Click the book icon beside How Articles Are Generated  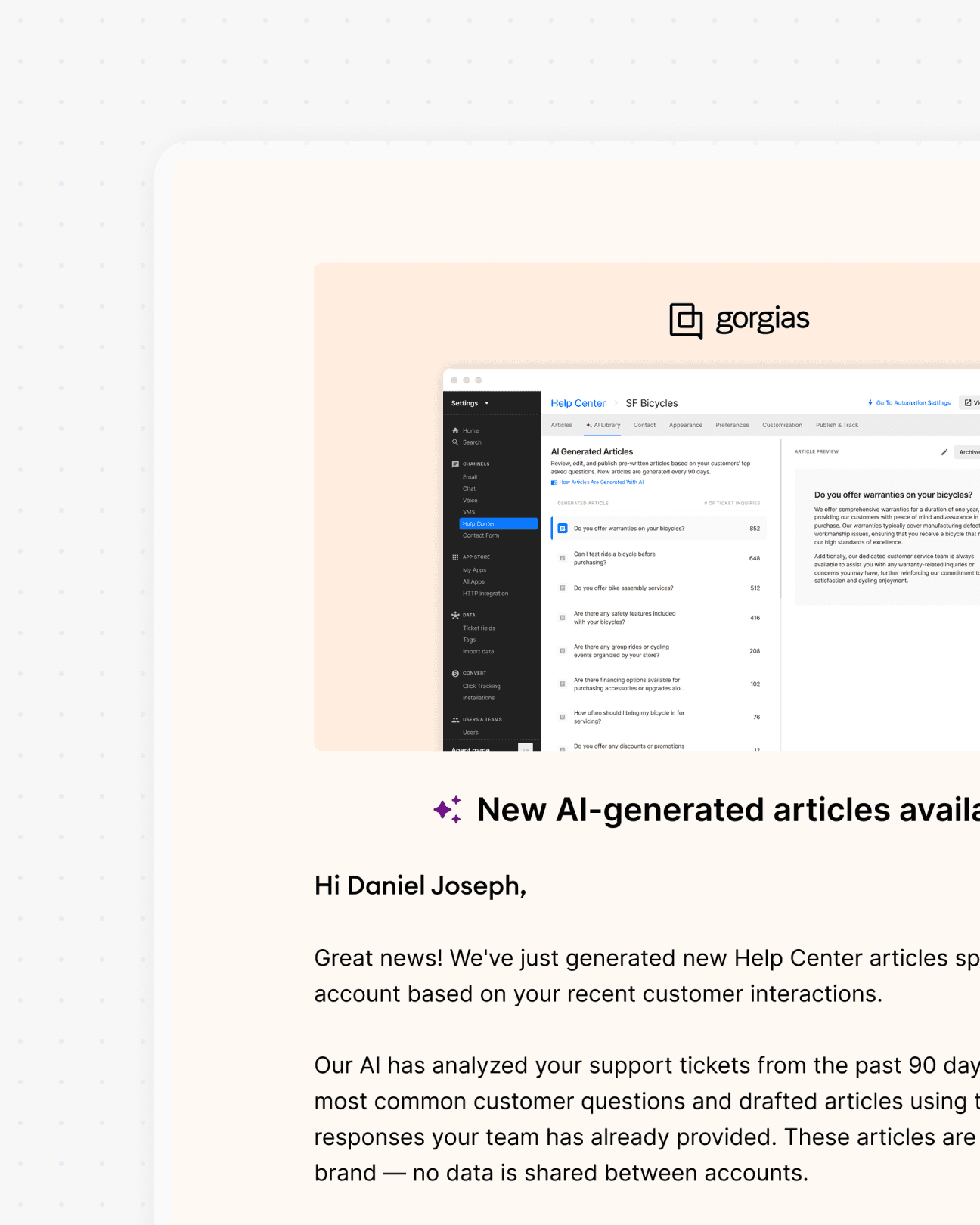(x=554, y=482)
